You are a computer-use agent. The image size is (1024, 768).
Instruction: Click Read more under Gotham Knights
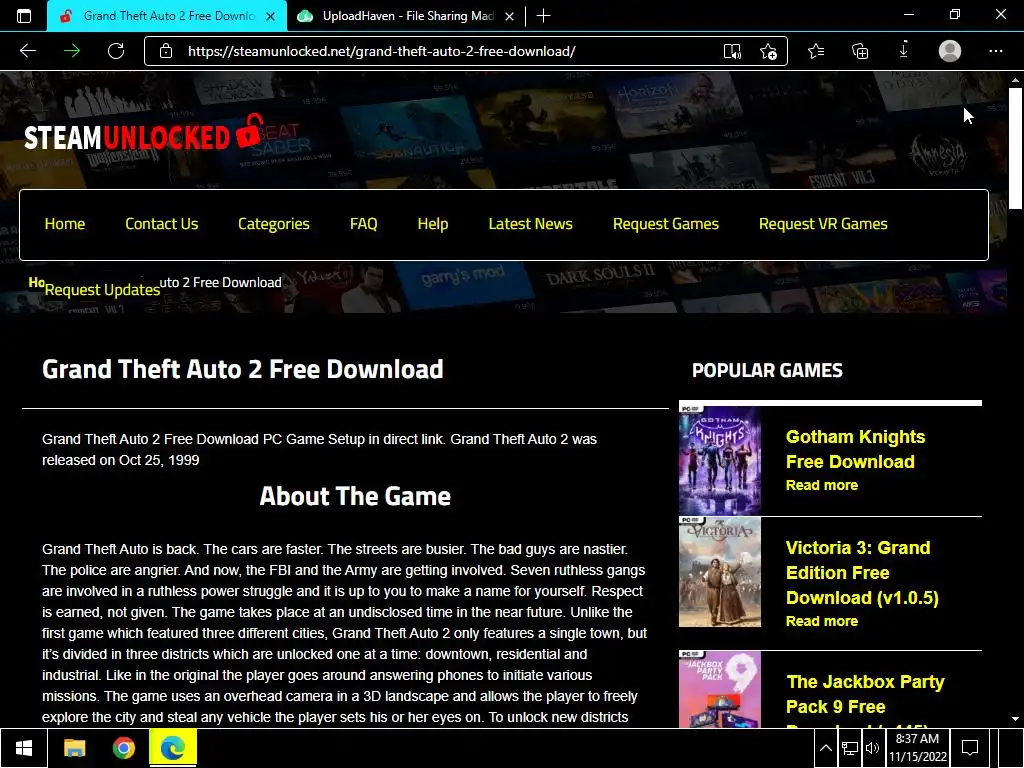point(822,485)
